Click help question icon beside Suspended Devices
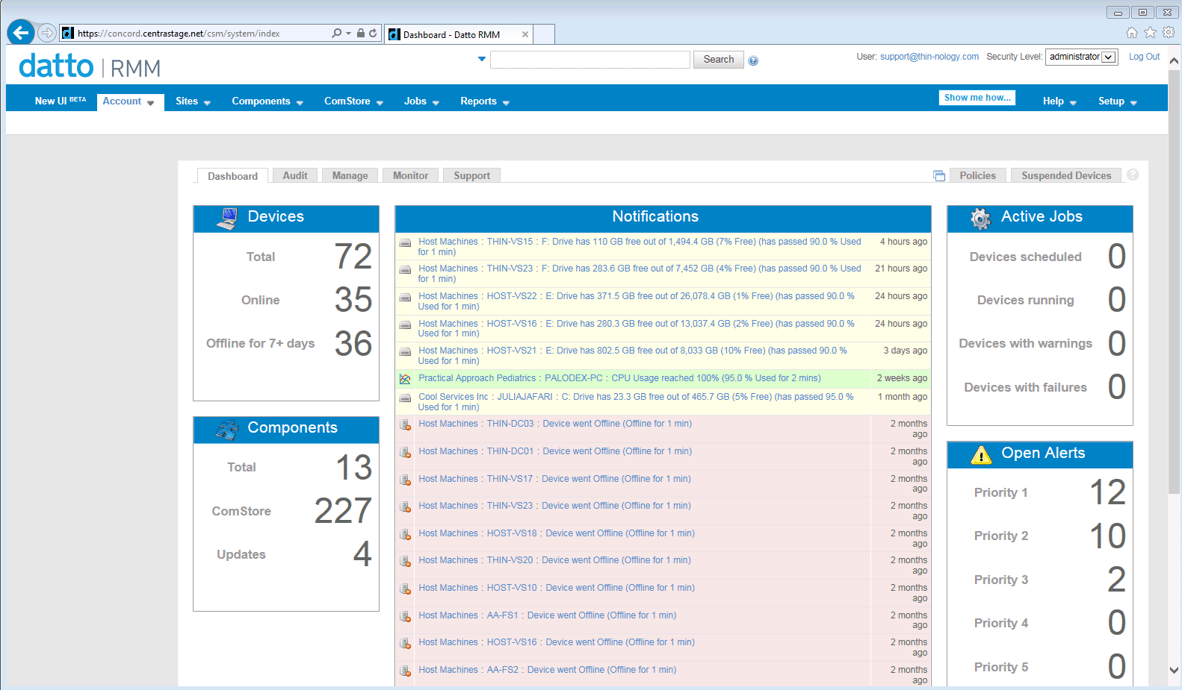The height and width of the screenshot is (690, 1182). 1132,175
